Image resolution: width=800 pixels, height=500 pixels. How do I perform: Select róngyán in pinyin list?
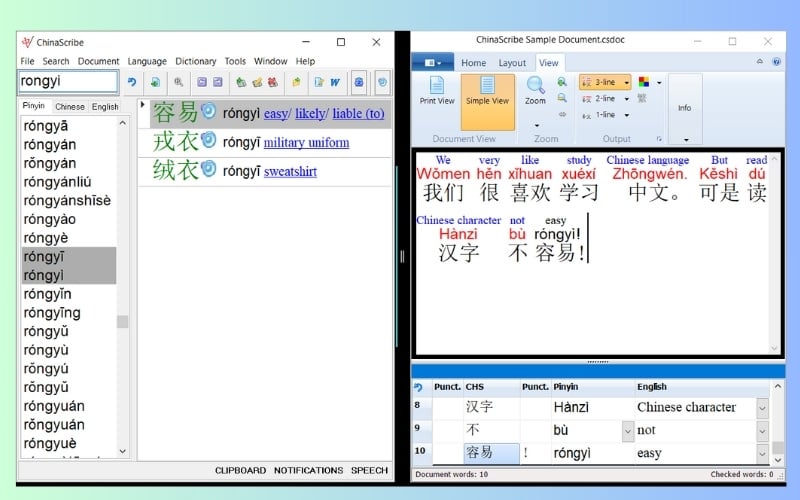click(49, 145)
